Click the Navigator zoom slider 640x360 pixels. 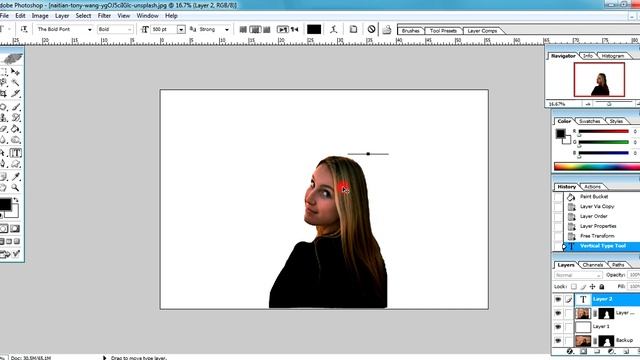tap(609, 104)
